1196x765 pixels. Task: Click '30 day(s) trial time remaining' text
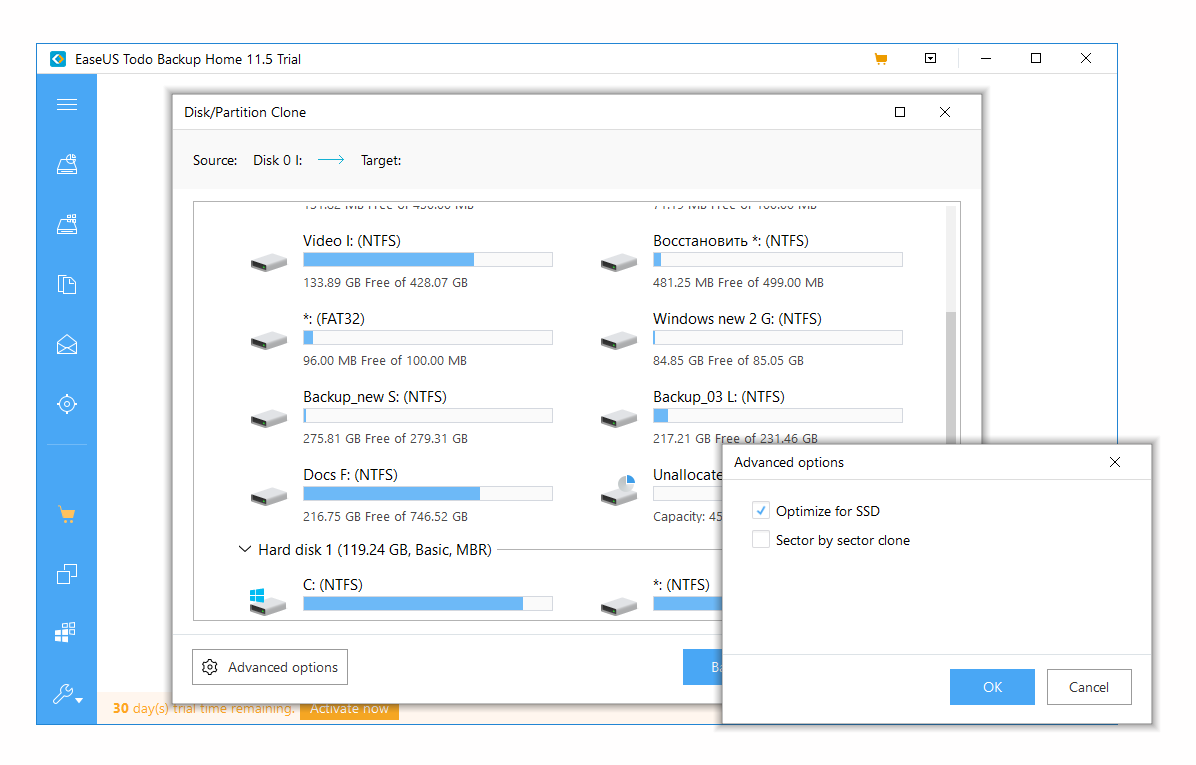pyautogui.click(x=203, y=709)
